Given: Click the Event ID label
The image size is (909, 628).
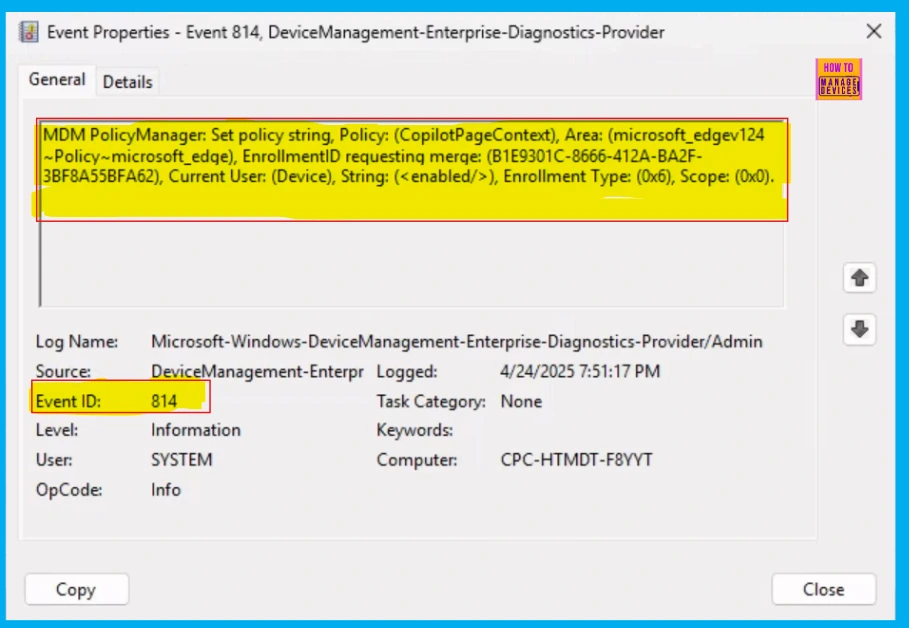Looking at the screenshot, I should (x=68, y=401).
